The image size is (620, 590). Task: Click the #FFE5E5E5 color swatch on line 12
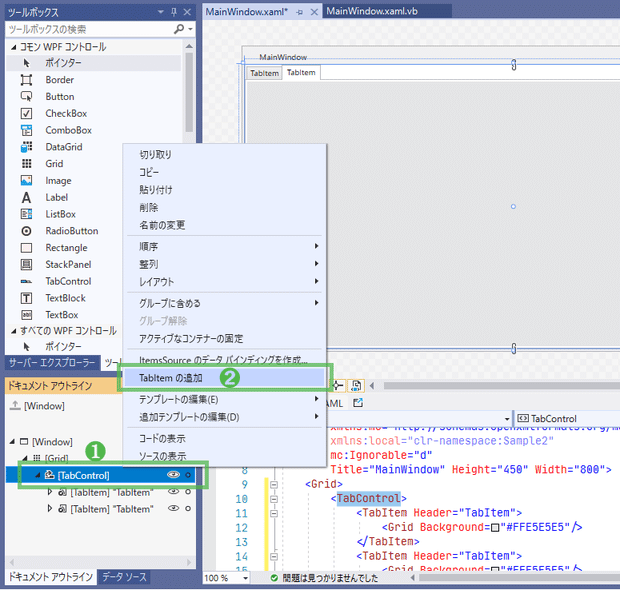(495, 528)
